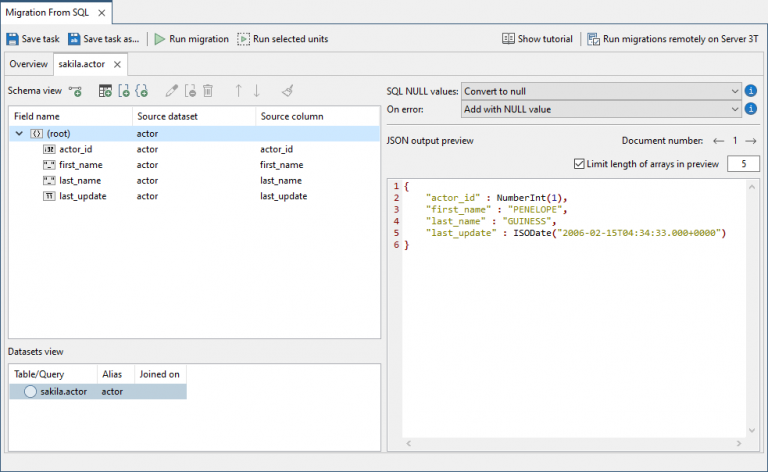Click the array length limit input field
Image resolution: width=768 pixels, height=472 pixels.
[743, 164]
